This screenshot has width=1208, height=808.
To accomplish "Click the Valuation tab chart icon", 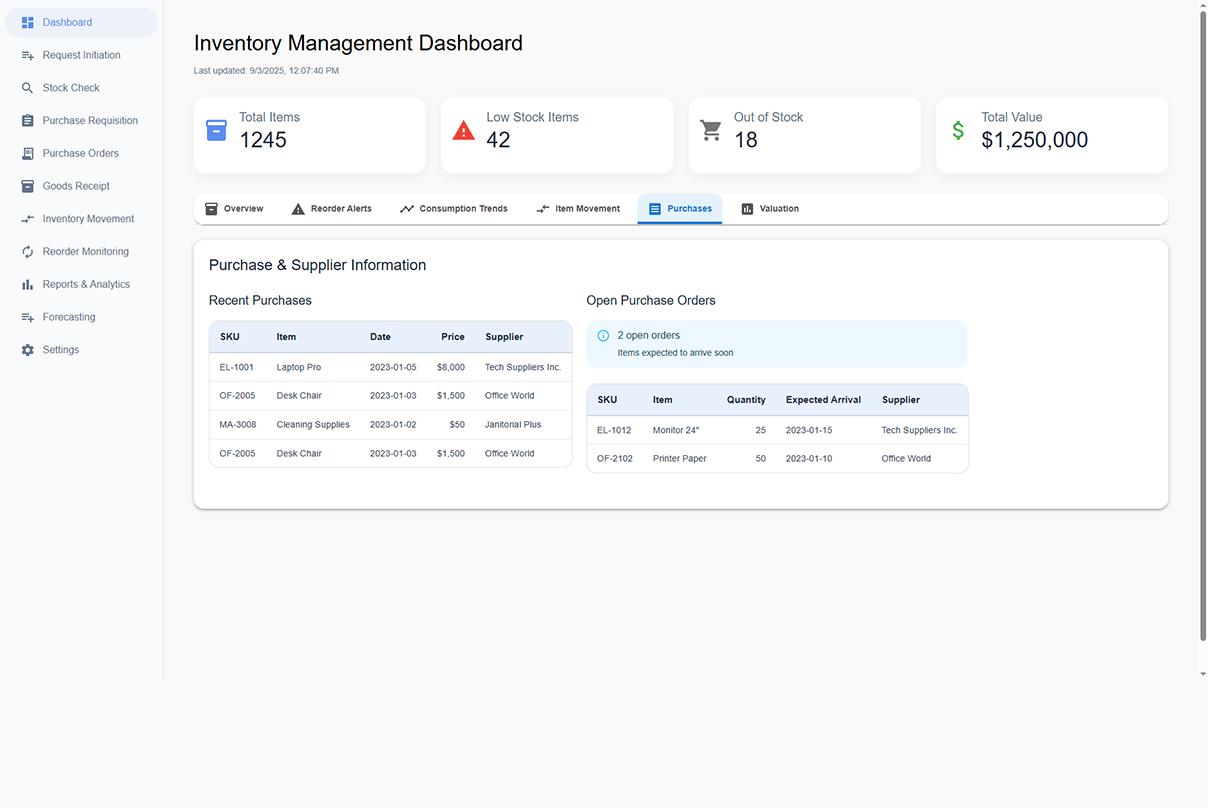I will [747, 209].
